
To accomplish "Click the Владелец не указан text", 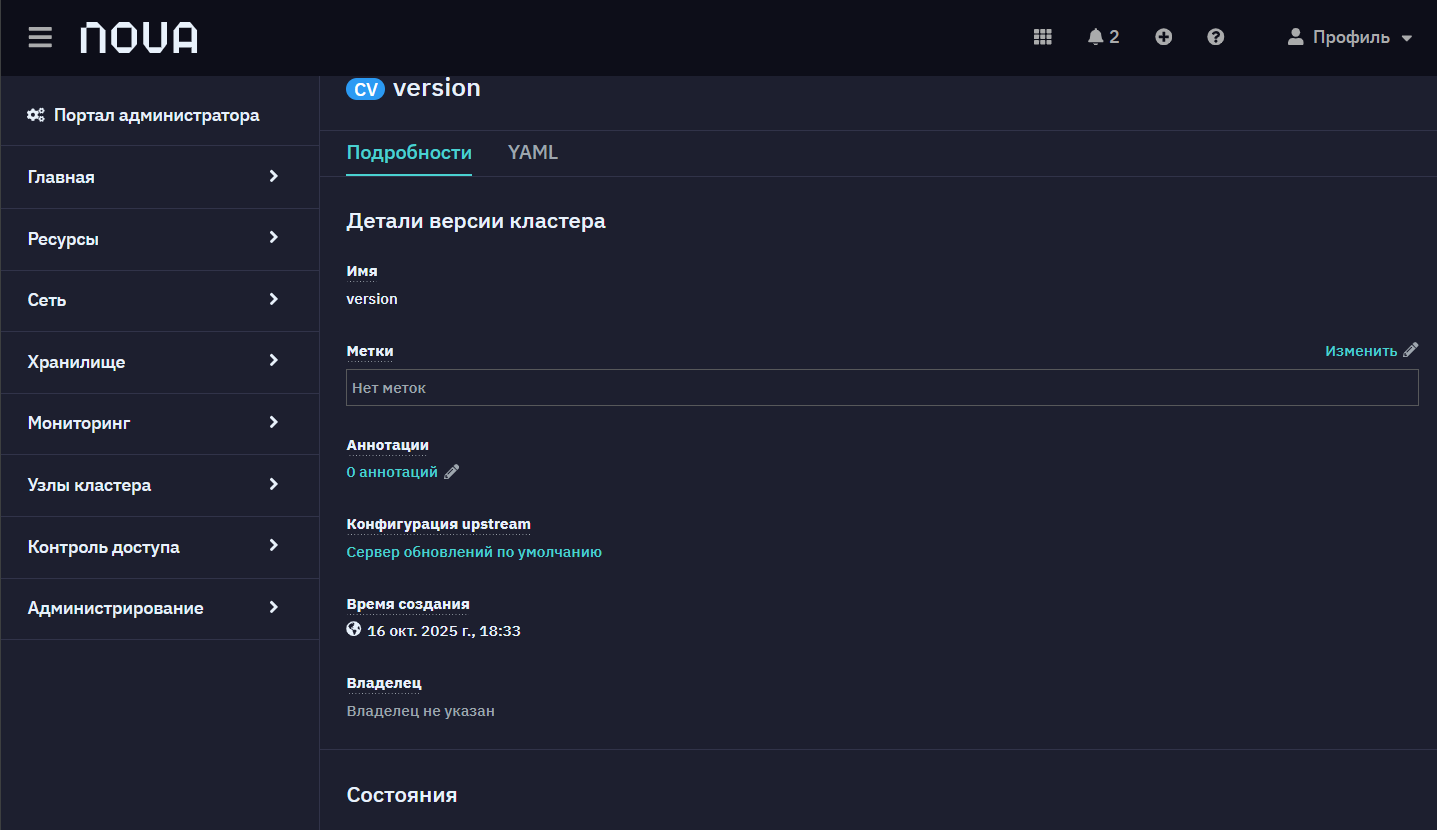I will (x=421, y=711).
